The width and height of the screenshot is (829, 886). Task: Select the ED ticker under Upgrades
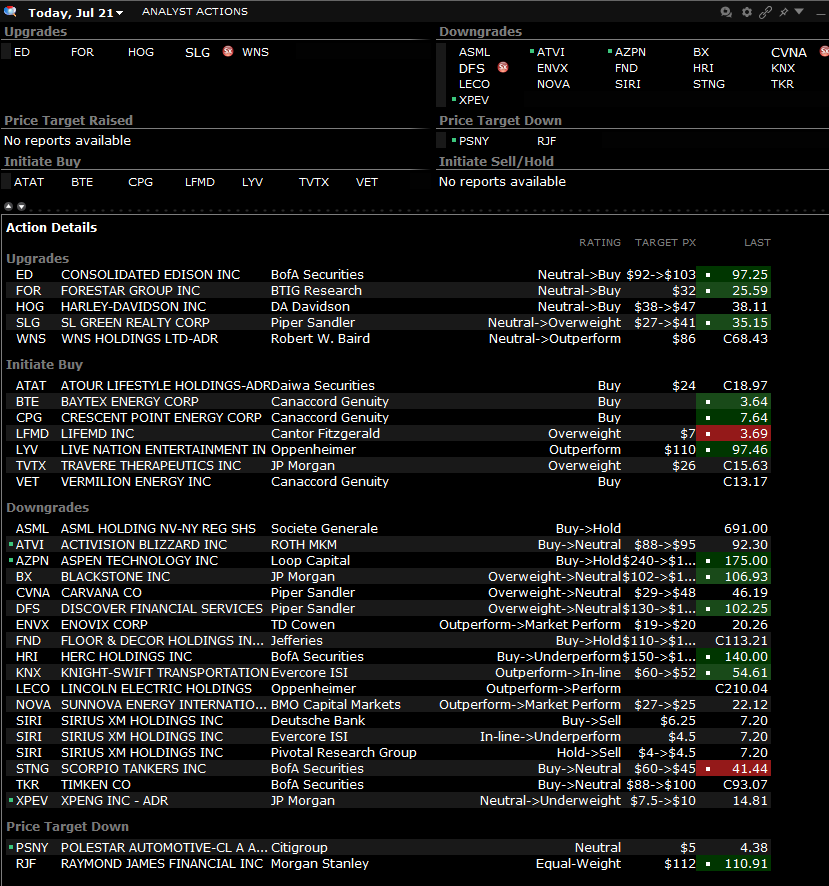click(22, 51)
